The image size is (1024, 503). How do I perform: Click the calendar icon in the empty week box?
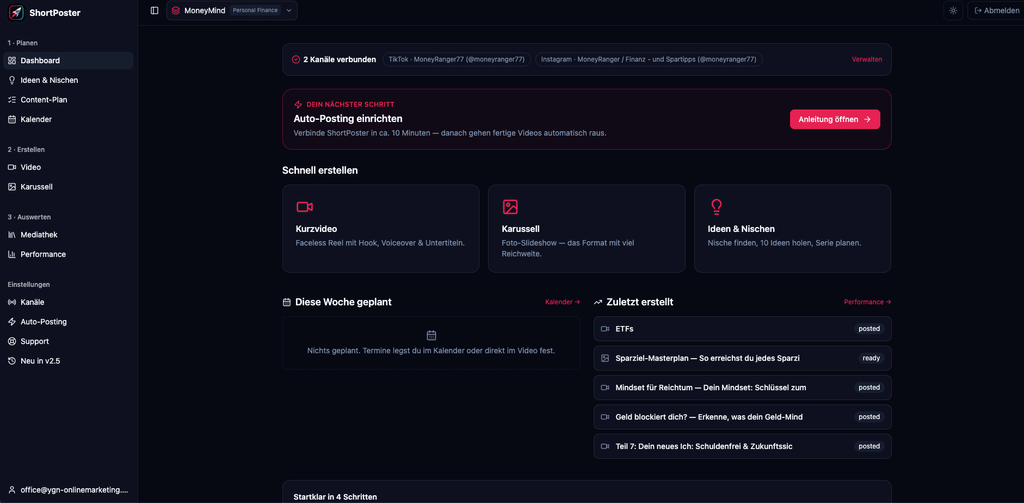(431, 335)
